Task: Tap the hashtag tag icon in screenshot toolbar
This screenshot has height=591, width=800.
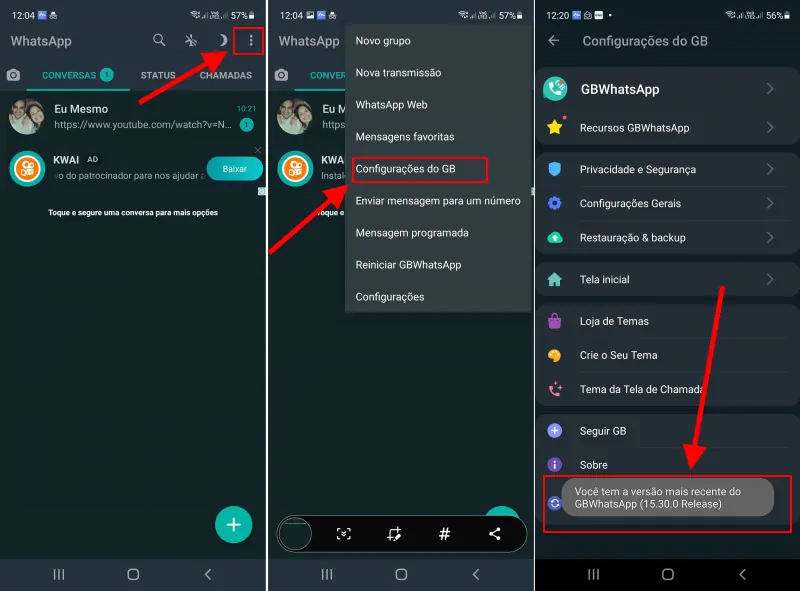Action: [x=444, y=534]
